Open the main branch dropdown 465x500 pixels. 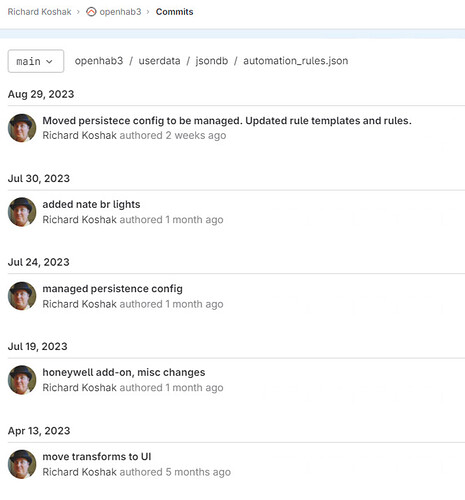[36, 61]
